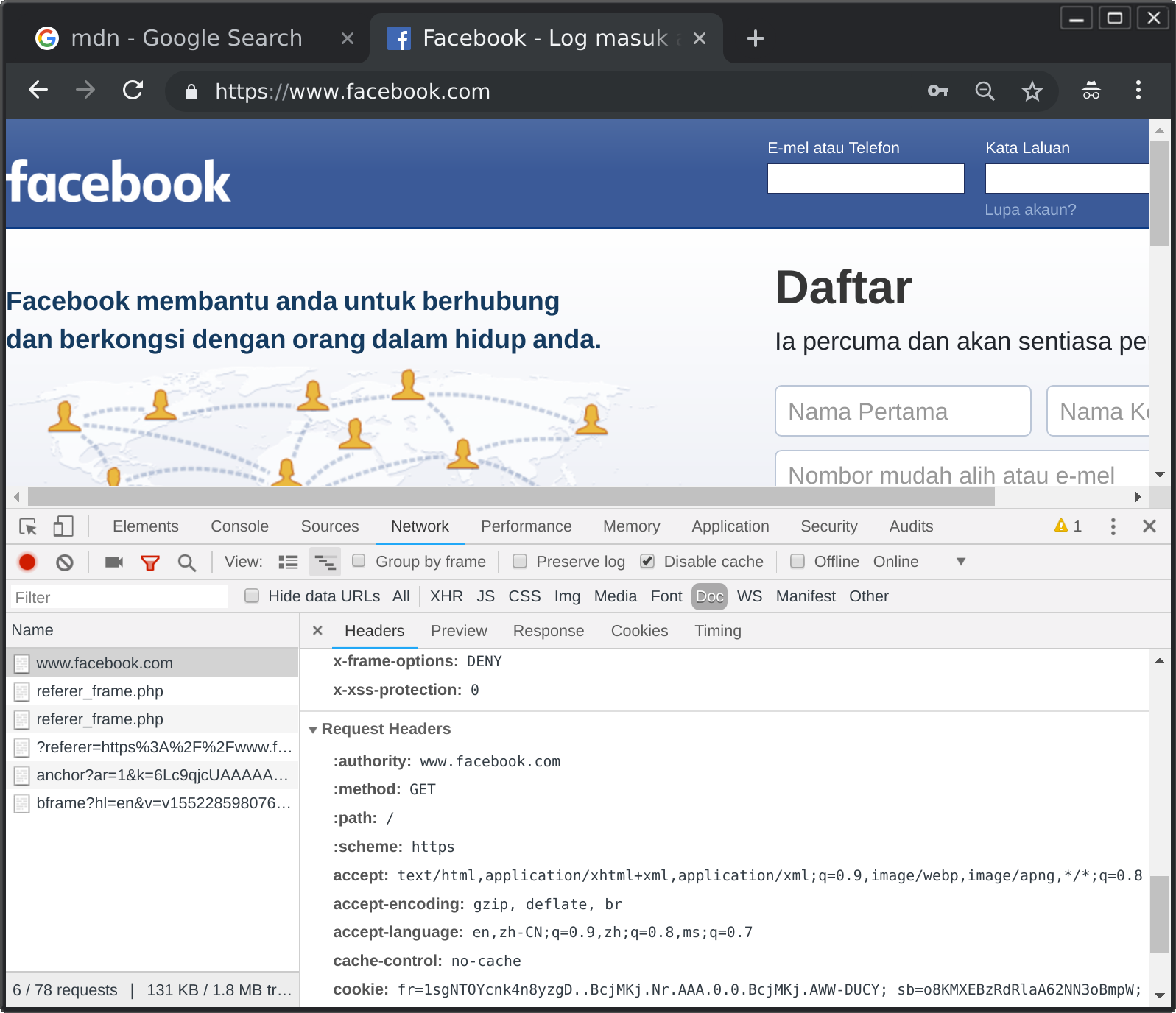Collapse the Request Headers section

pyautogui.click(x=313, y=730)
